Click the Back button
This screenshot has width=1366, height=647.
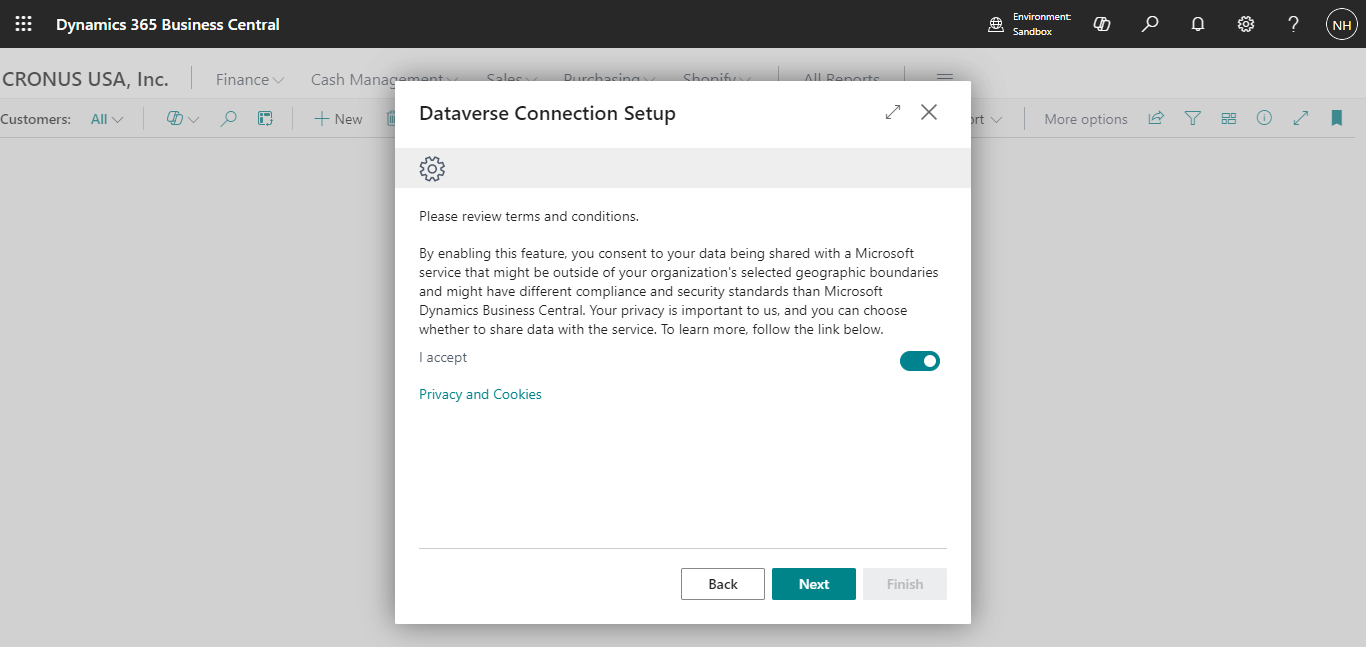[722, 584]
